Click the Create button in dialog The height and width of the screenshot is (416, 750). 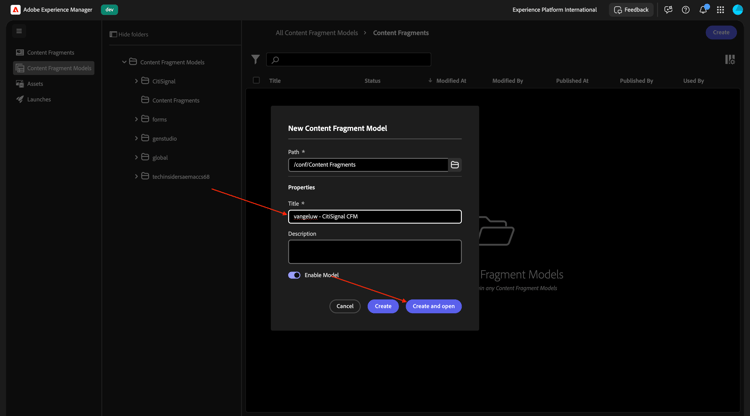pyautogui.click(x=383, y=306)
